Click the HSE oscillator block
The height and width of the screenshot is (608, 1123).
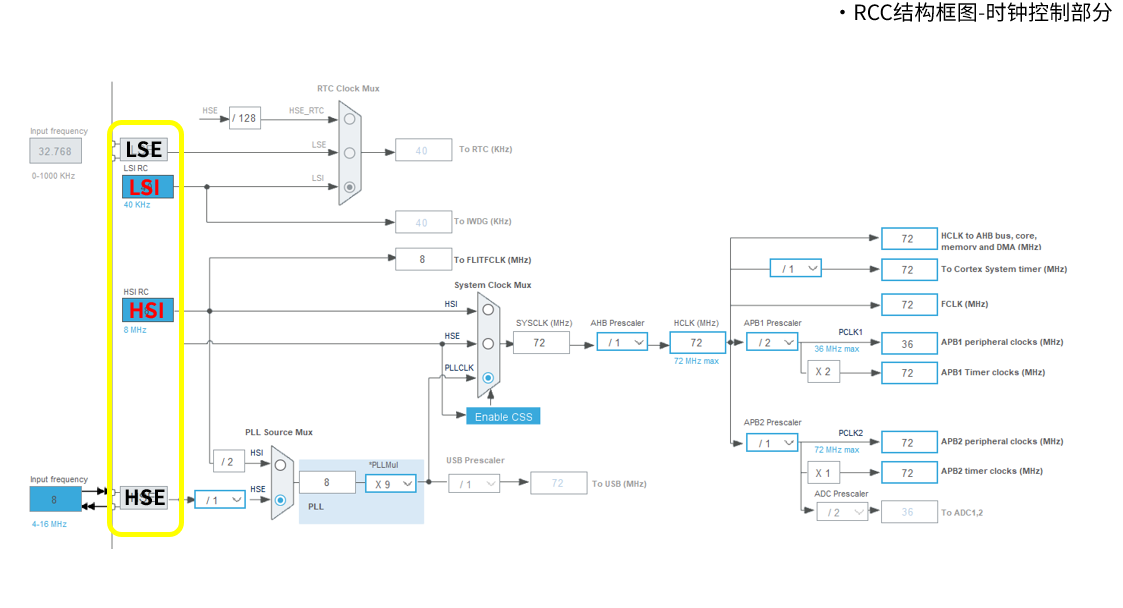(144, 497)
